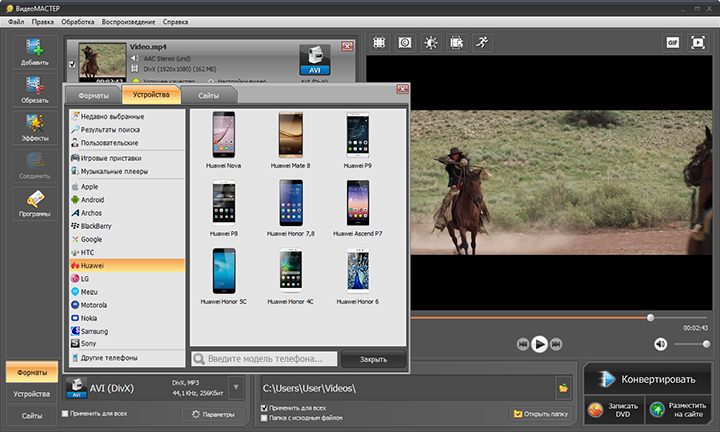Click the Закрыть button
The height and width of the screenshot is (432, 720).
(x=373, y=359)
